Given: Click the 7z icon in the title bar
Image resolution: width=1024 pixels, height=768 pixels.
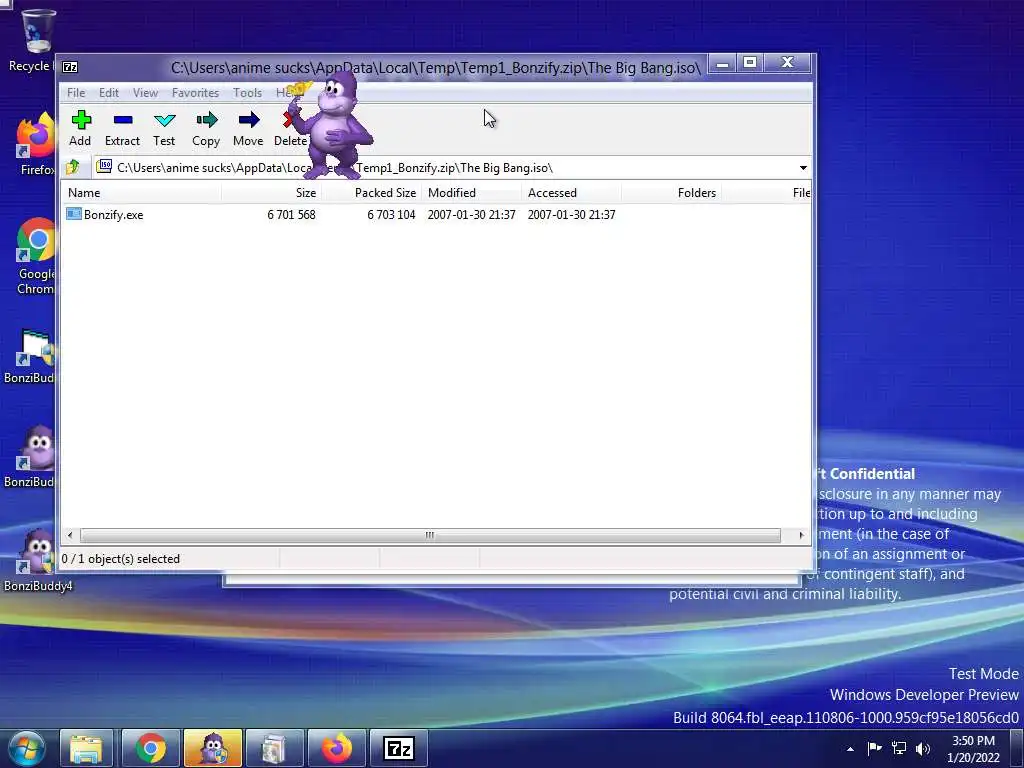Looking at the screenshot, I should click(x=70, y=67).
